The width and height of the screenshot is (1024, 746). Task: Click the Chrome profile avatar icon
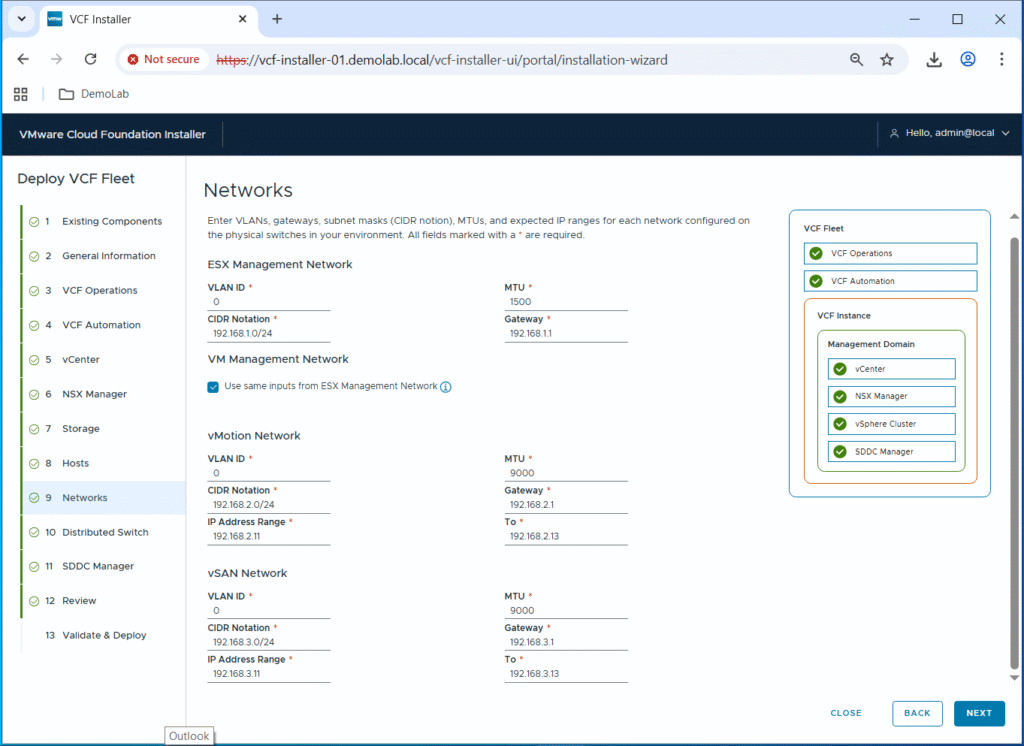click(967, 60)
